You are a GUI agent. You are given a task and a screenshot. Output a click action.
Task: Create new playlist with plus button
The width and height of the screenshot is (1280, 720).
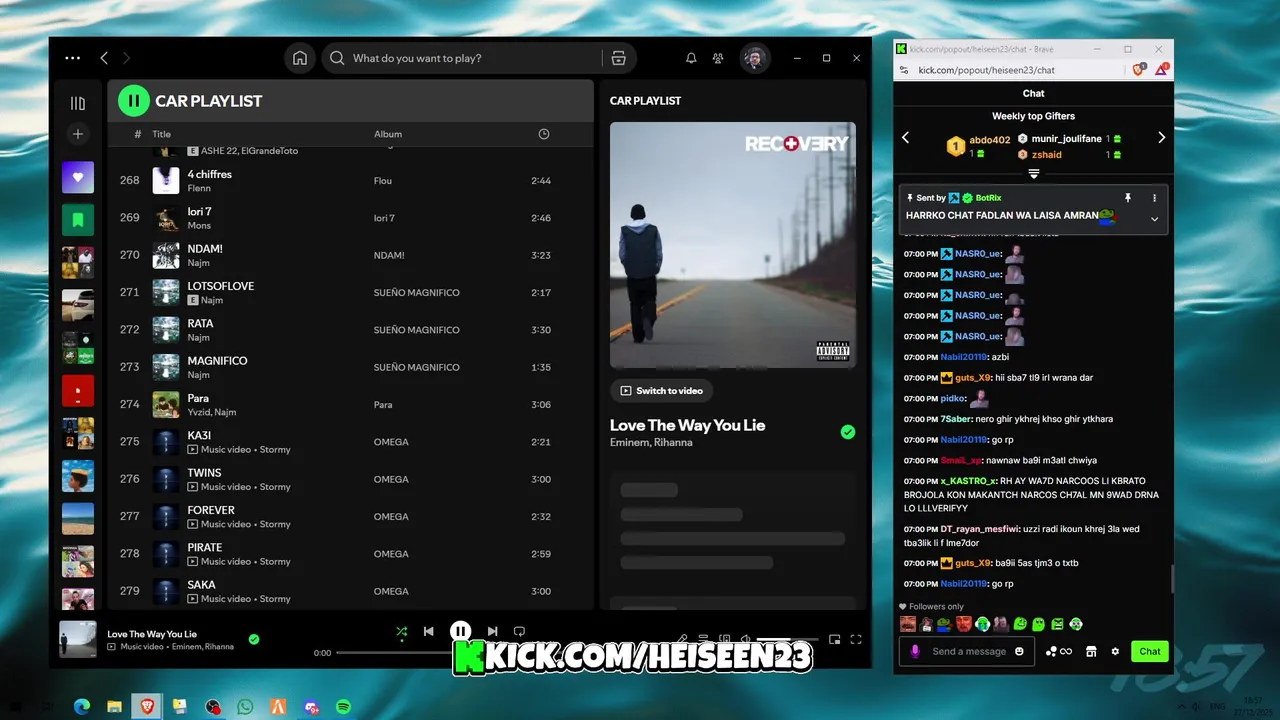coord(78,134)
